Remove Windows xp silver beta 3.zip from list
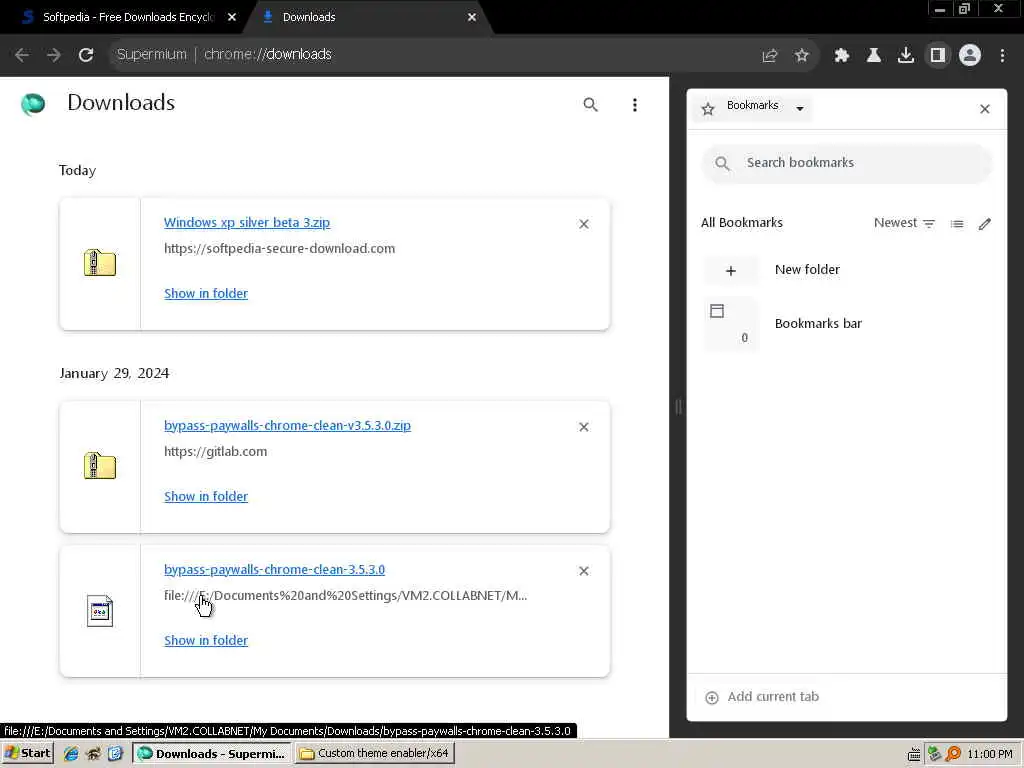The width and height of the screenshot is (1024, 768). pyautogui.click(x=584, y=224)
